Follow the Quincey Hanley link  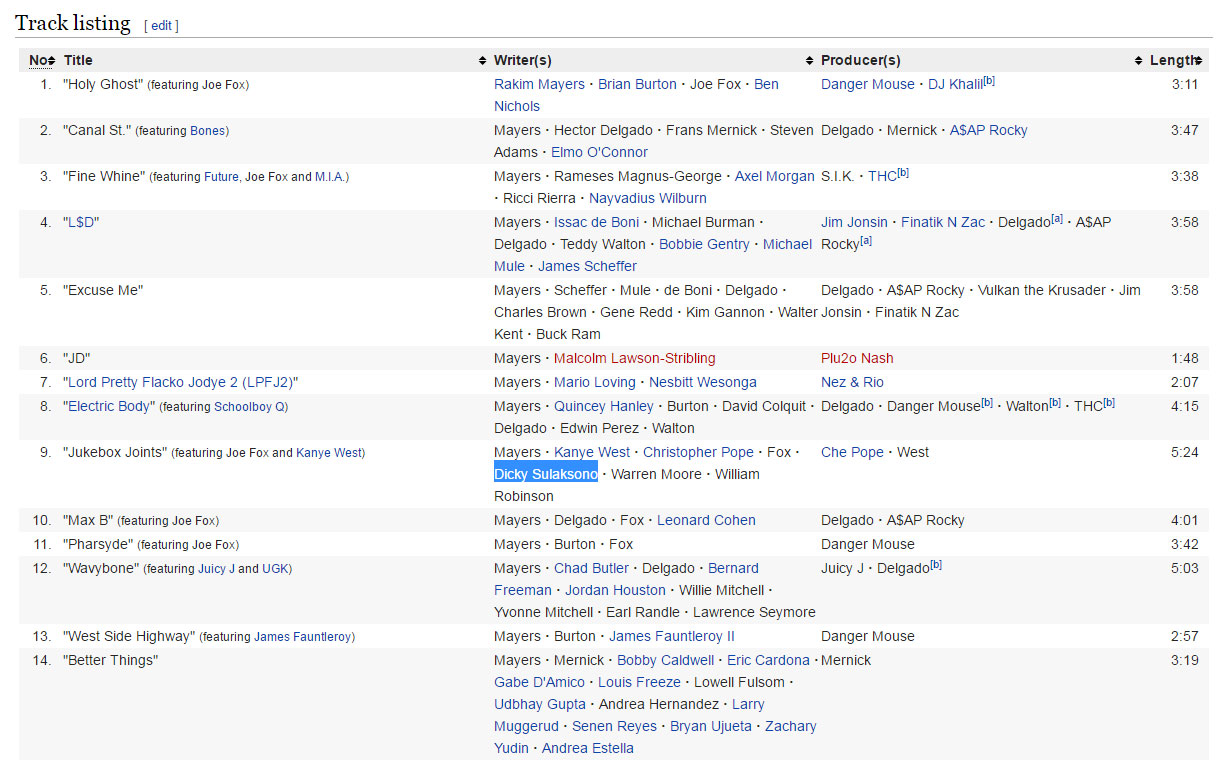coord(604,406)
